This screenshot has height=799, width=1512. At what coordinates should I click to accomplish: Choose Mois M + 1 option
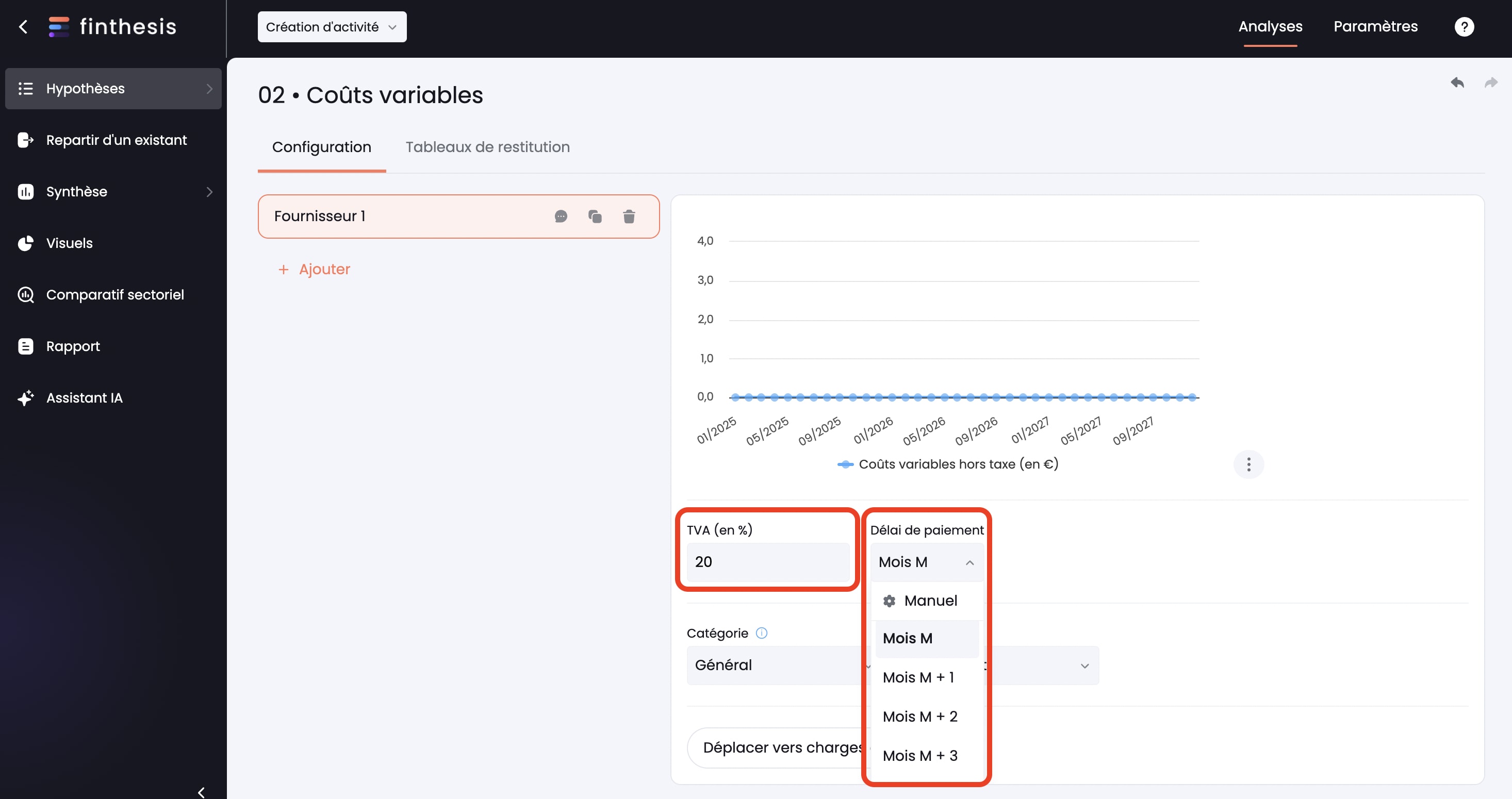click(x=927, y=677)
